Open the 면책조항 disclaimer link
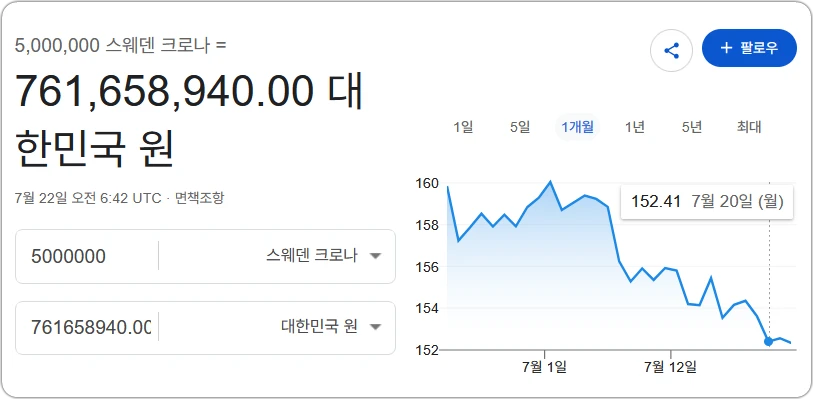Image resolution: width=813 pixels, height=399 pixels. (x=200, y=197)
